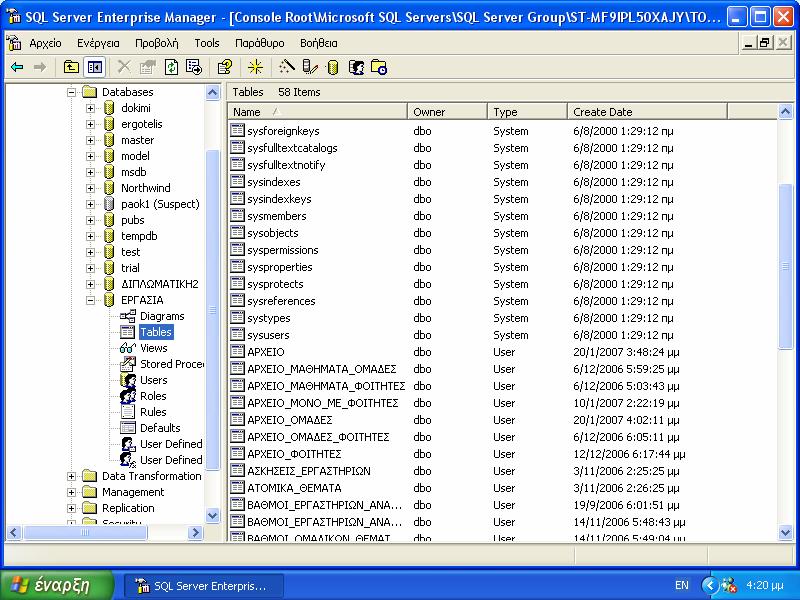Expand the Data Transformation folder node

coord(71,476)
